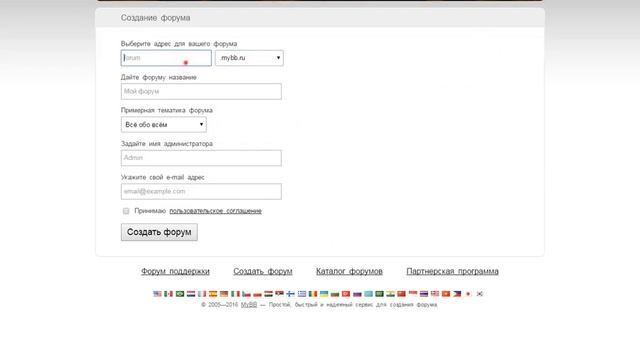Open the .mybb.ru domain dropdown

click(x=249, y=58)
